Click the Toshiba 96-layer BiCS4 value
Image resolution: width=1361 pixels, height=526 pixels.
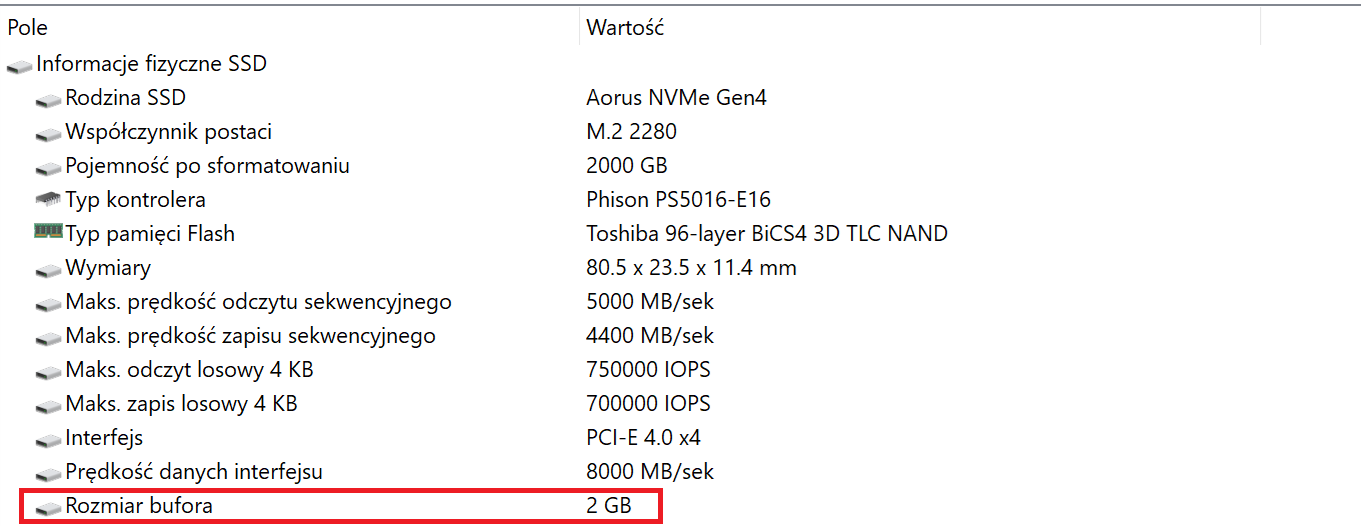click(x=766, y=234)
